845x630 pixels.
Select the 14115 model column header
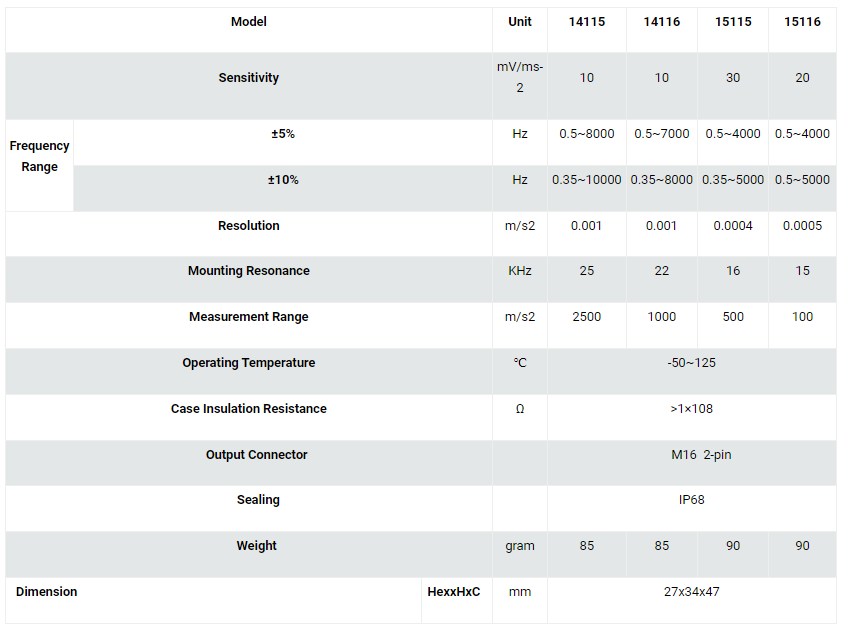[587, 22]
